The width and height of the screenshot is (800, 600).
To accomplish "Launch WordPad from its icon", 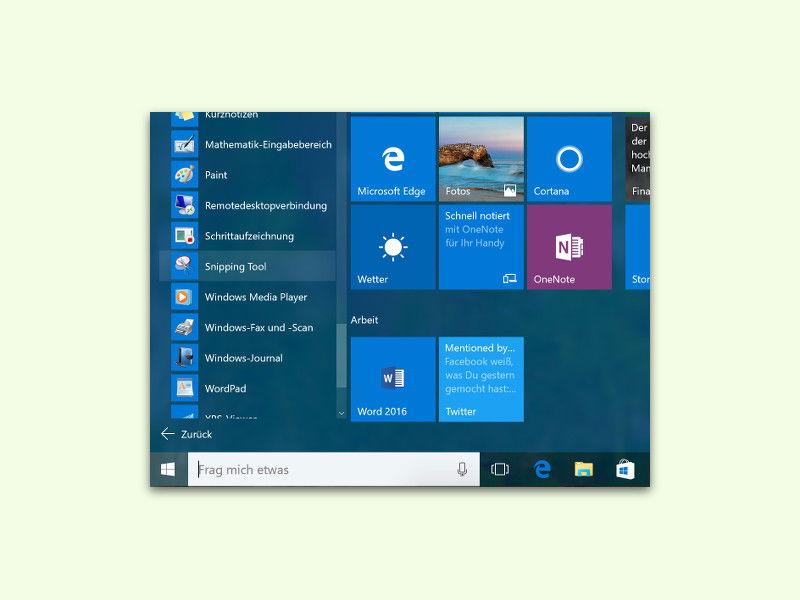I will pos(184,388).
